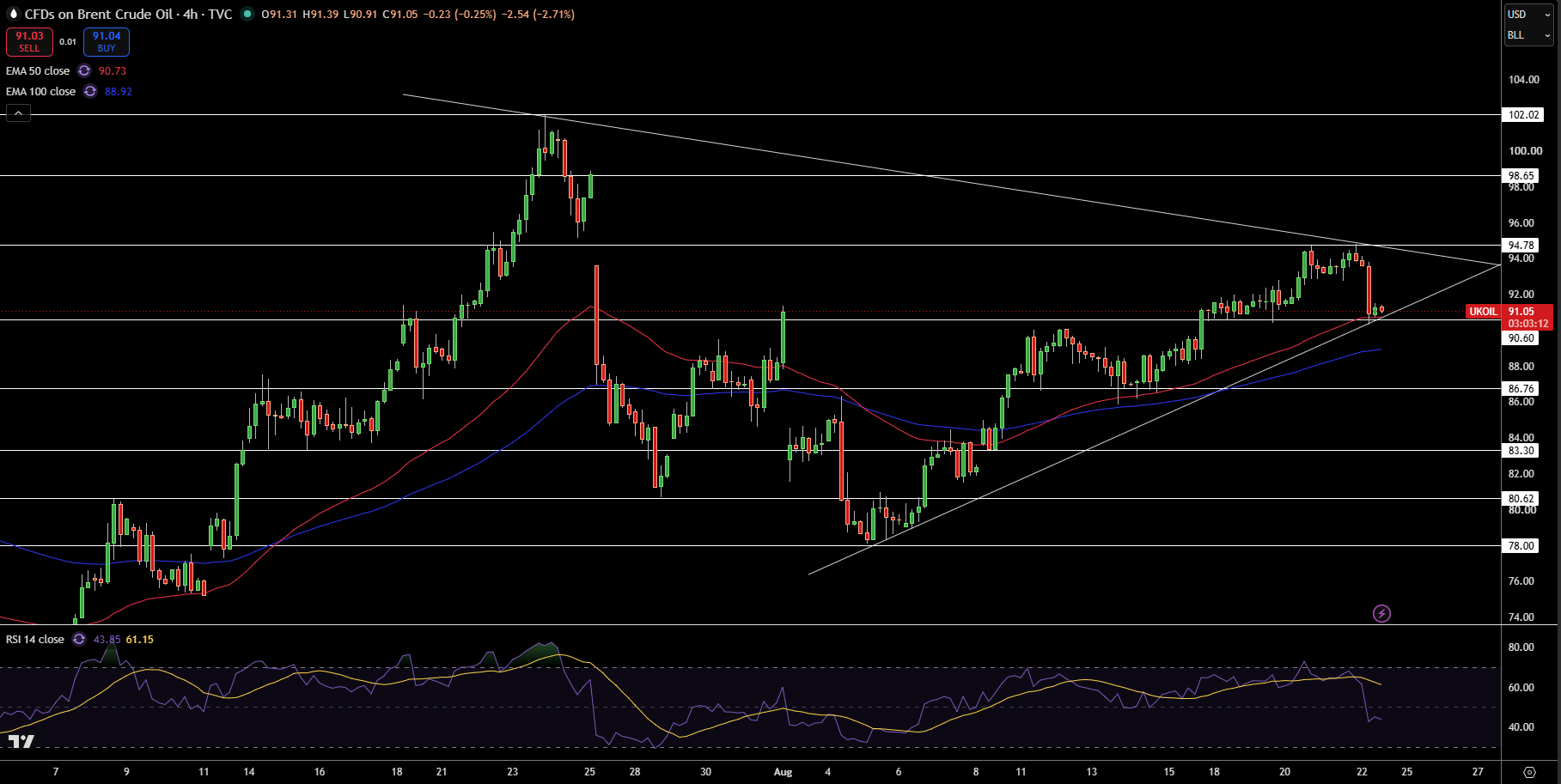Select the EMA 50 close indicator label
1561x784 pixels.
coord(38,71)
